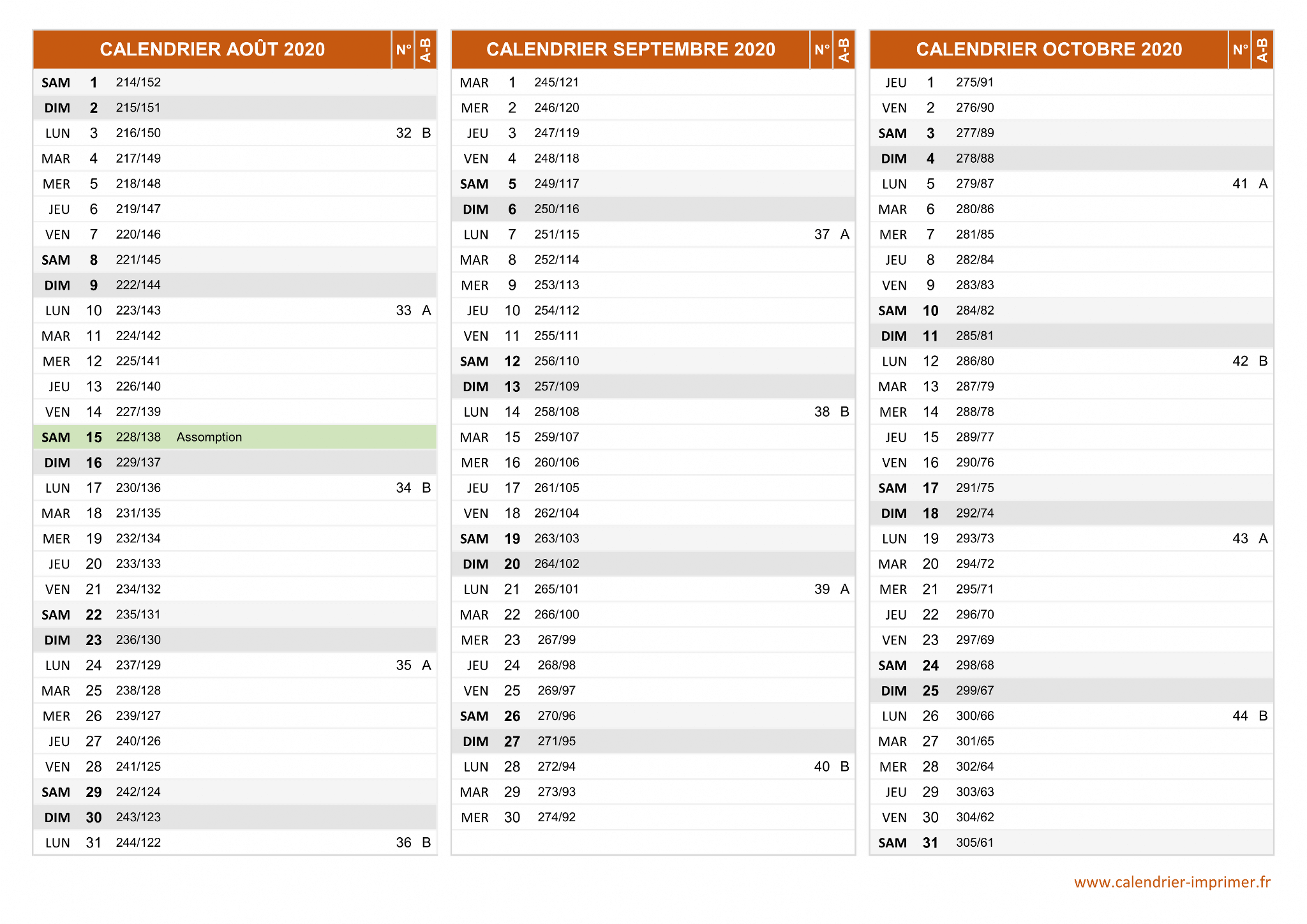
Task: Click day count 256/110 on September 12
Action: point(556,361)
